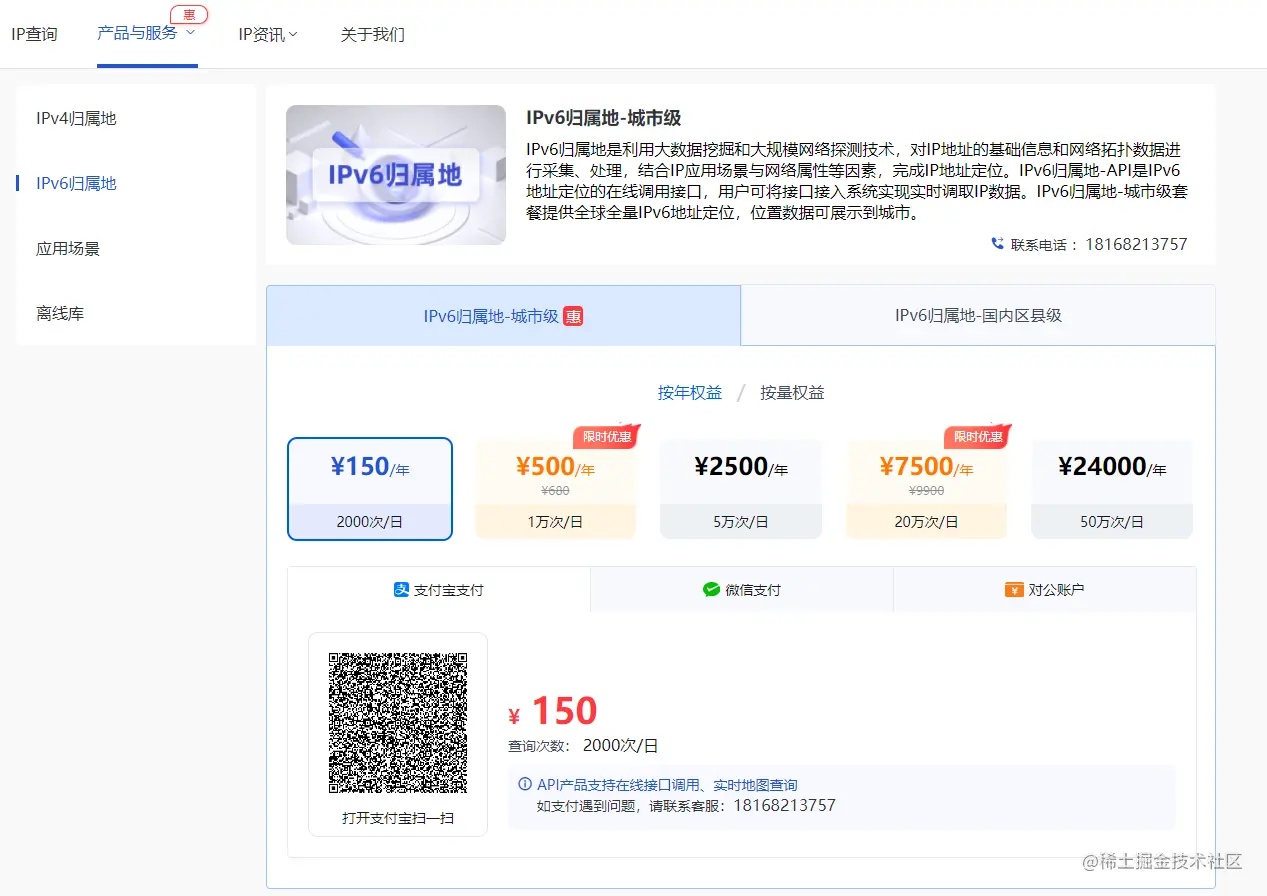Click the struck-through ¥9900 original price
The height and width of the screenshot is (896, 1267).
pos(926,490)
